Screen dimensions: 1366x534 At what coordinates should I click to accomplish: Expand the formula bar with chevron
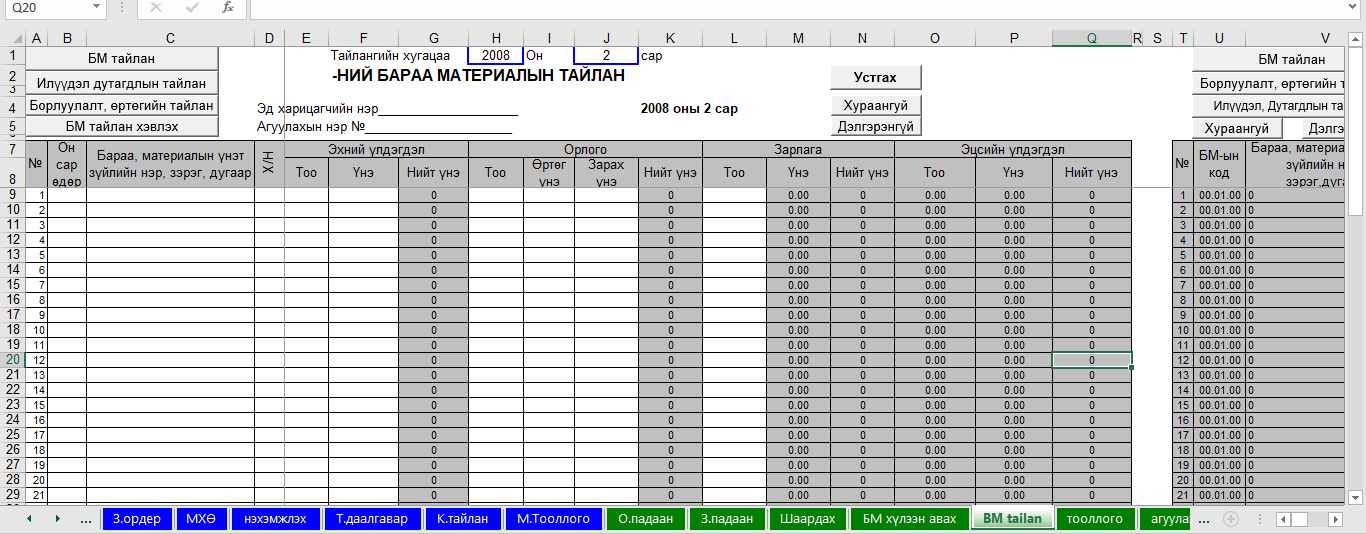pyautogui.click(x=1355, y=8)
